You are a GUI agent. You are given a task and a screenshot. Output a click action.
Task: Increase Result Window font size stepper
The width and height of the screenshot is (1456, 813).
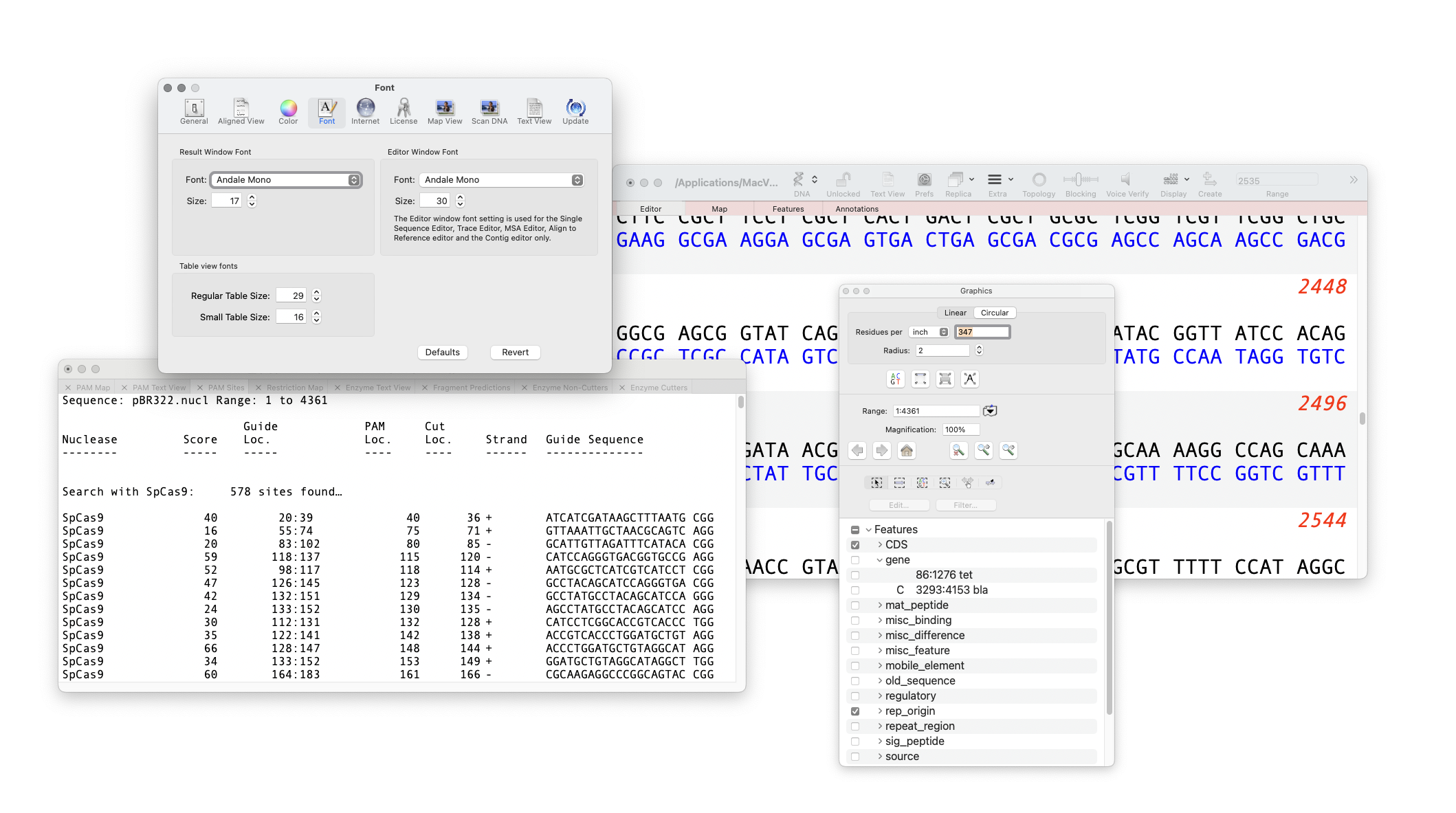[252, 197]
